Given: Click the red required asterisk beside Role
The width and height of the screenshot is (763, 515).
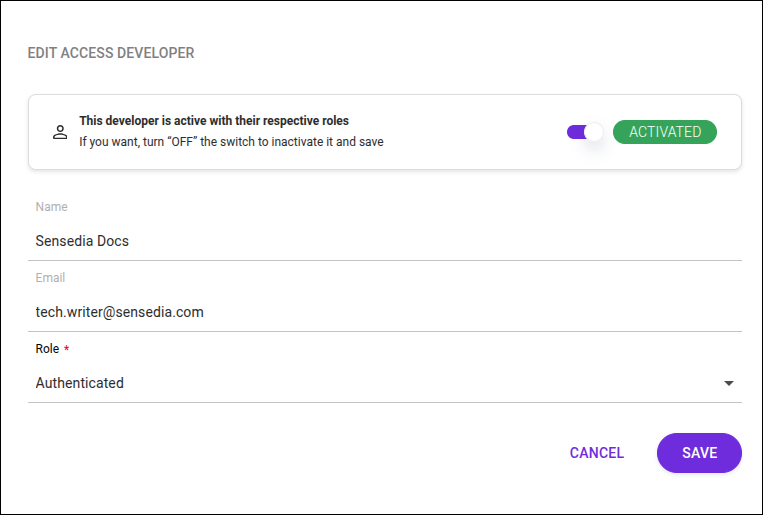Looking at the screenshot, I should (67, 349).
